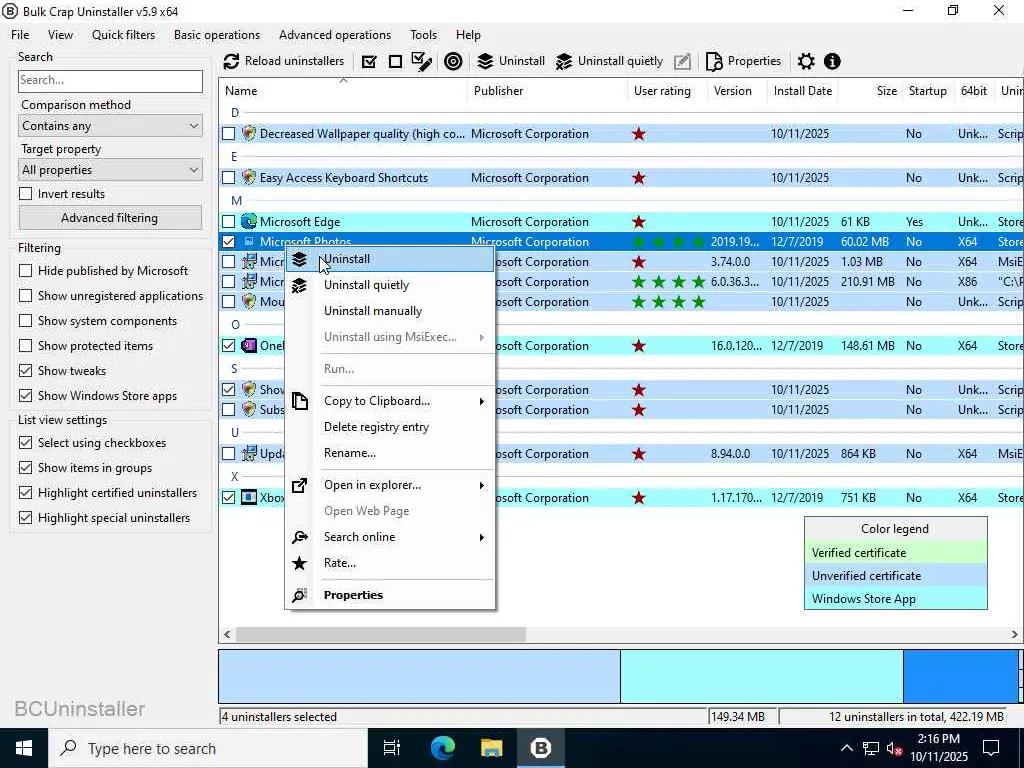Enable Show unregistered applications
This screenshot has width=1024, height=768.
coord(25,296)
